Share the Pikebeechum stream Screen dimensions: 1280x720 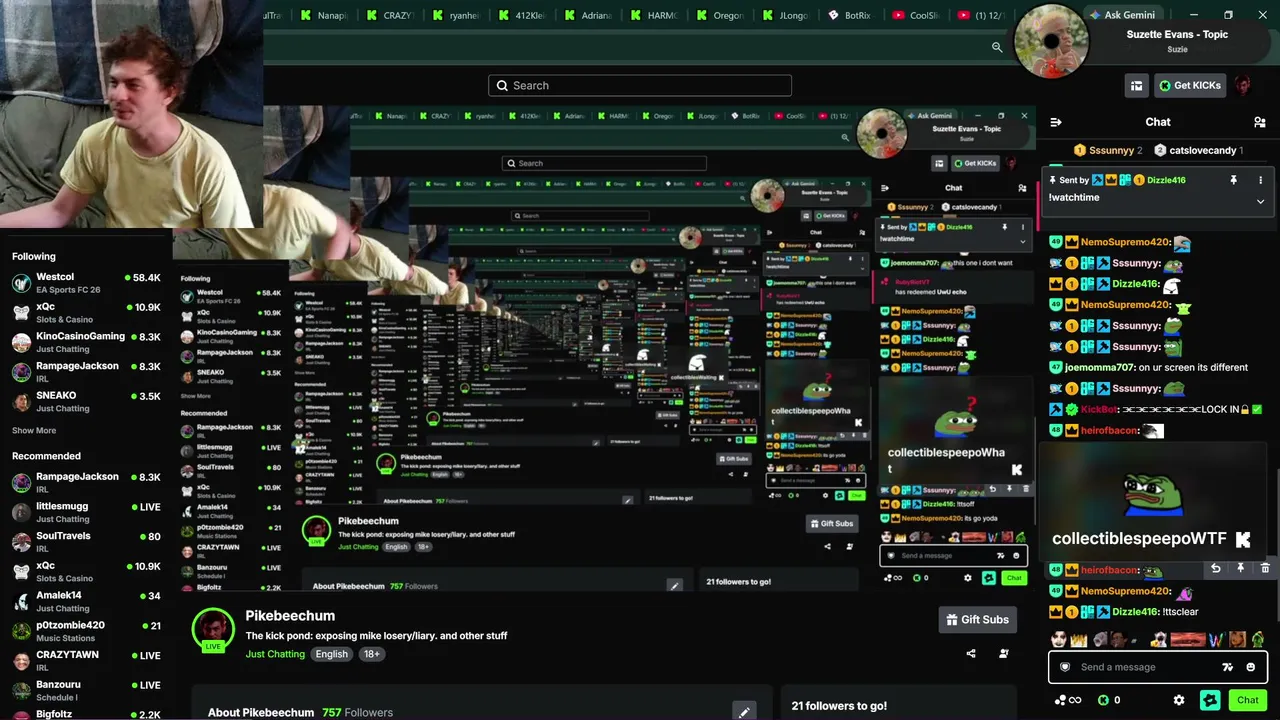point(970,654)
